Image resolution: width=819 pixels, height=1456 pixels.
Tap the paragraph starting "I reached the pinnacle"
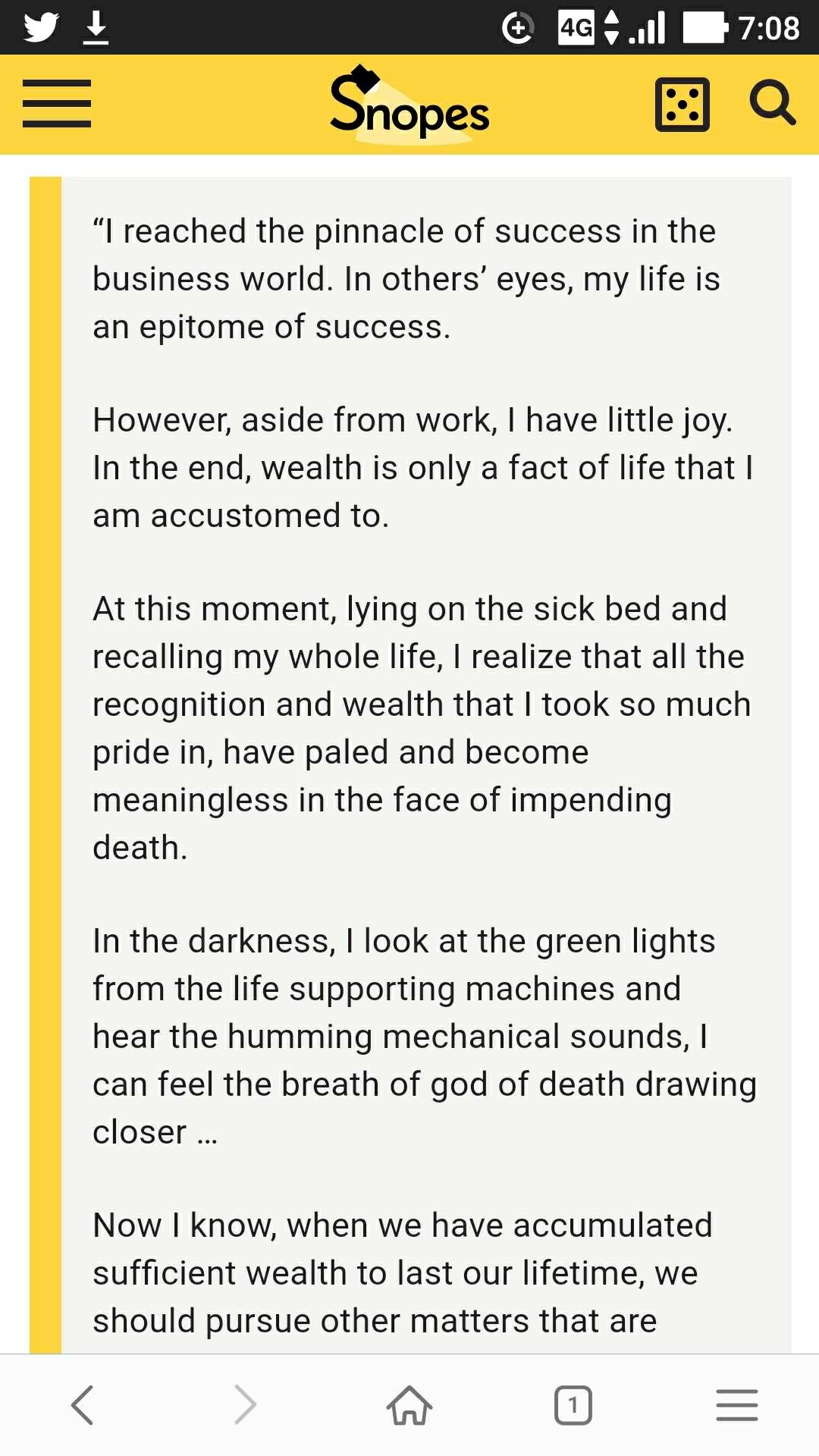point(406,279)
